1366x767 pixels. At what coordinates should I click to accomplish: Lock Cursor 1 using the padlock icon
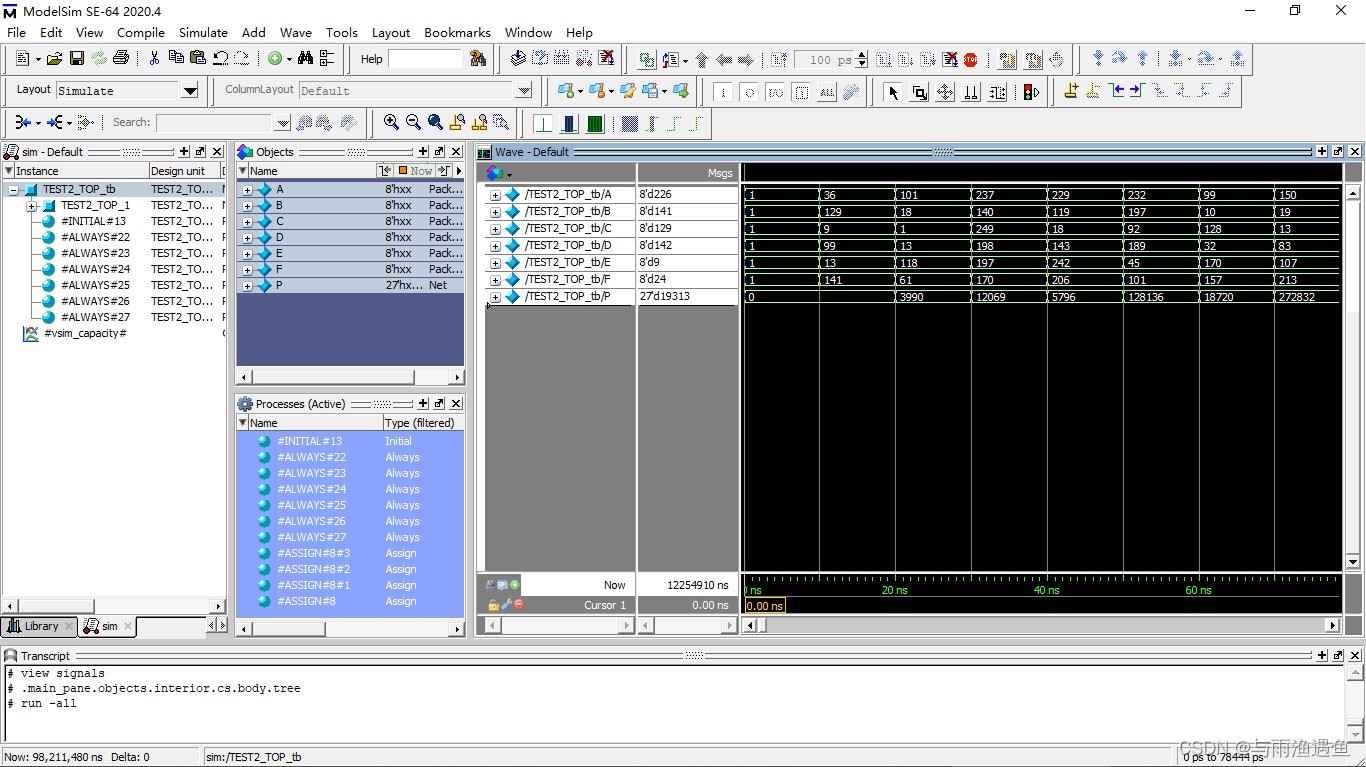(x=492, y=602)
